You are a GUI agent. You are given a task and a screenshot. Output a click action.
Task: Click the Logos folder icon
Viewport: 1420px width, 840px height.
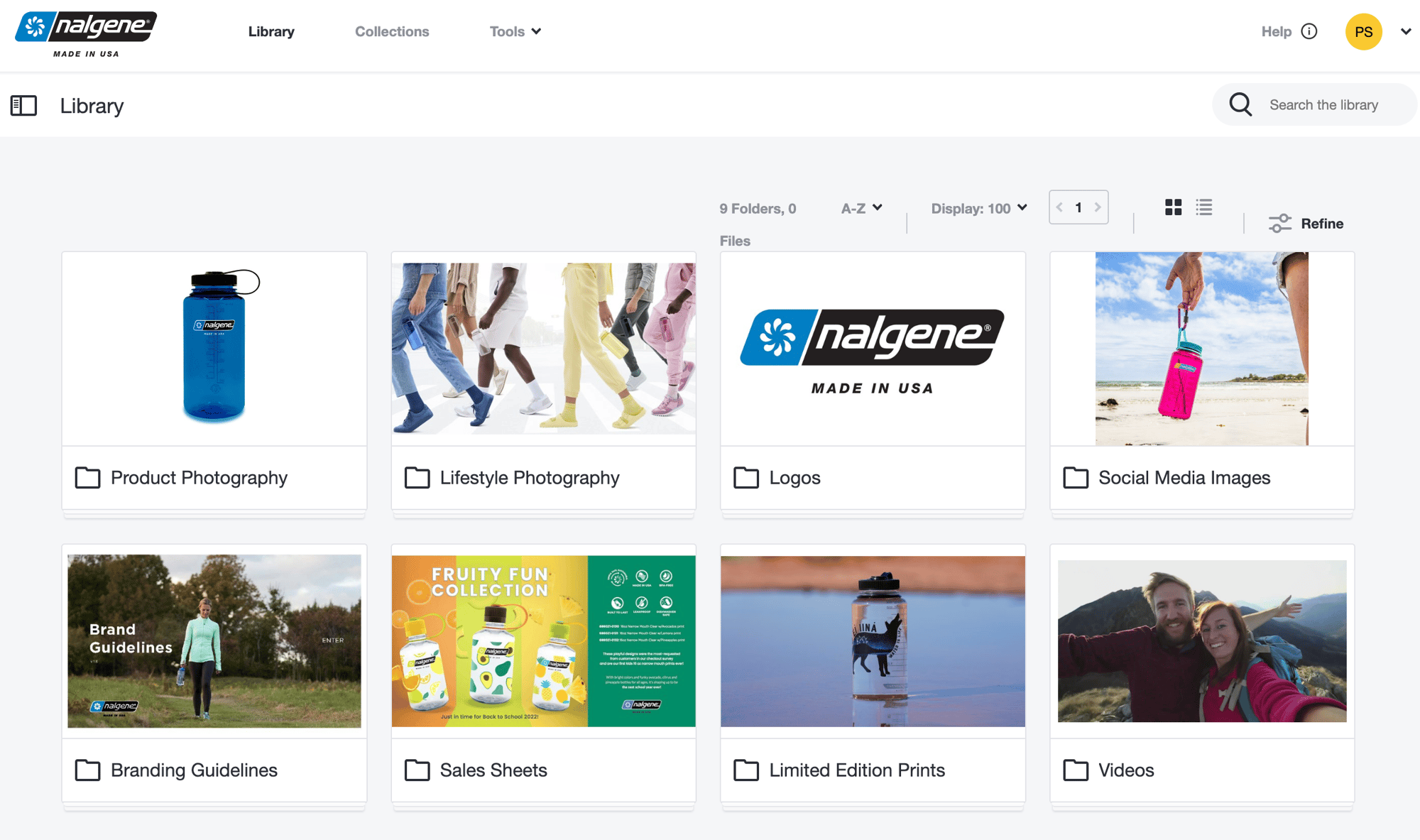click(x=746, y=478)
